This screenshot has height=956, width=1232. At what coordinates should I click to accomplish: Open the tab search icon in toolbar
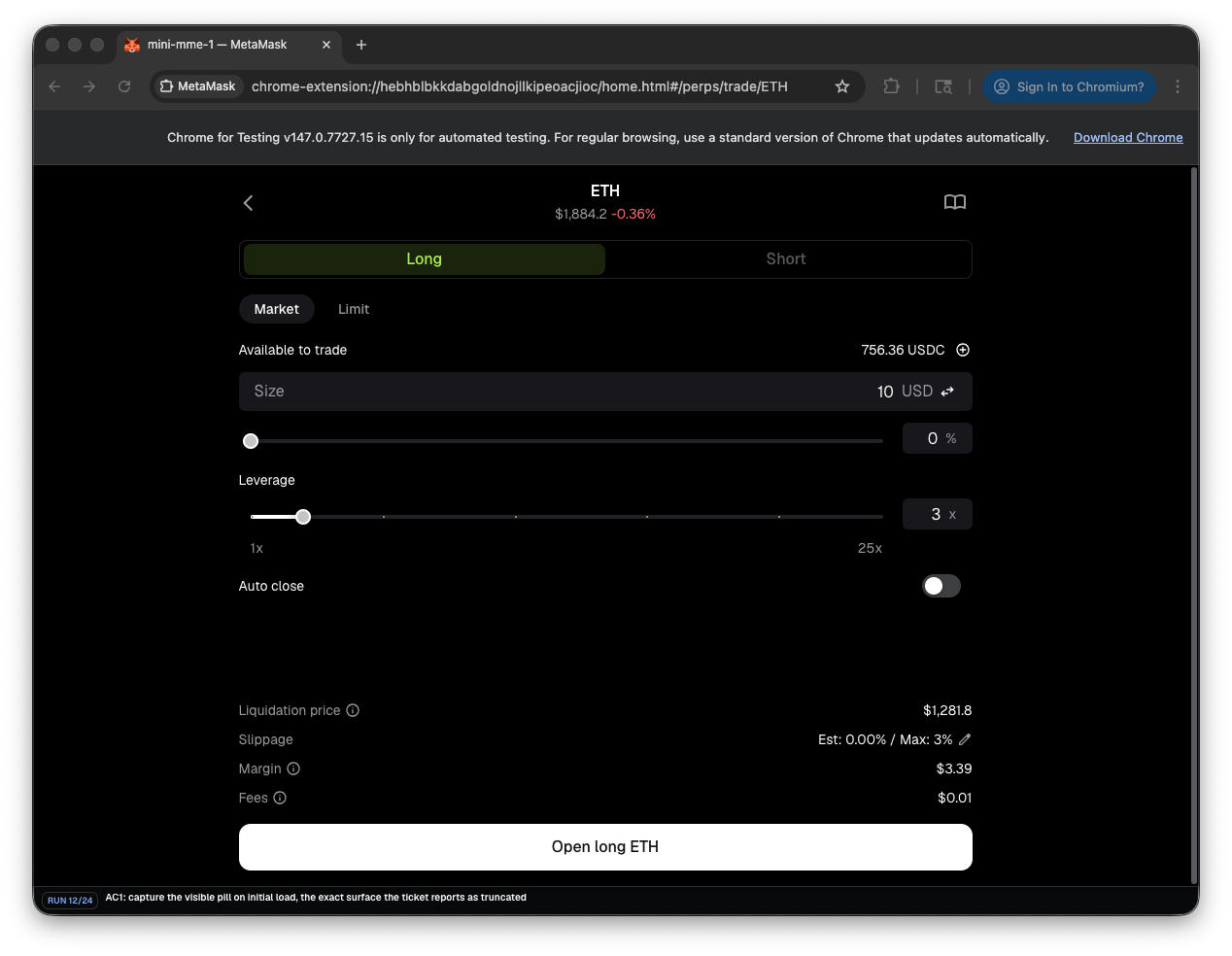pos(943,86)
